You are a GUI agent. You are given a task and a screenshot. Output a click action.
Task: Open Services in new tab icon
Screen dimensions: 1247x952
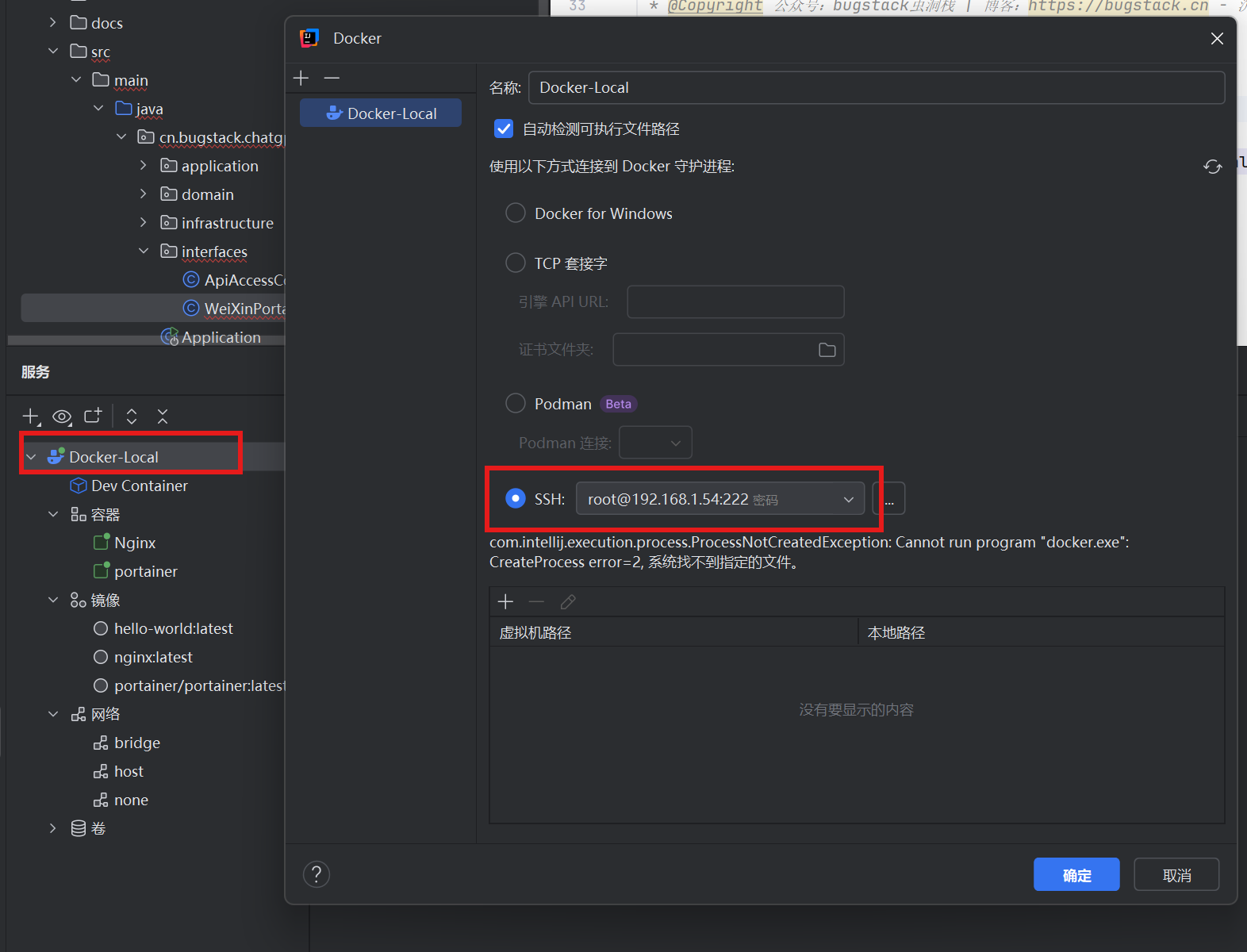click(93, 416)
